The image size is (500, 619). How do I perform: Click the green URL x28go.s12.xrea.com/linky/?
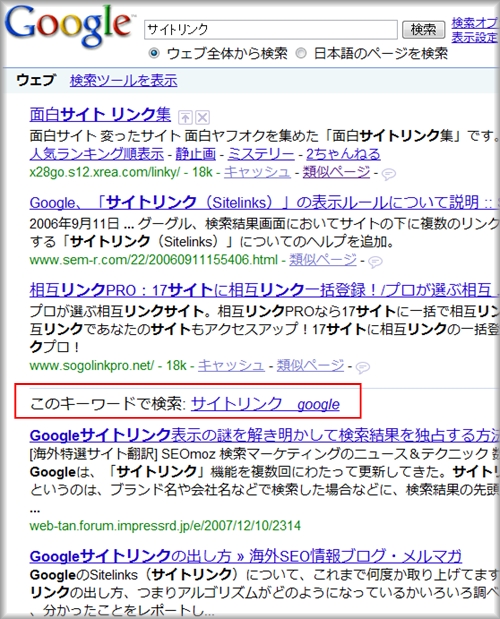[x=105, y=172]
